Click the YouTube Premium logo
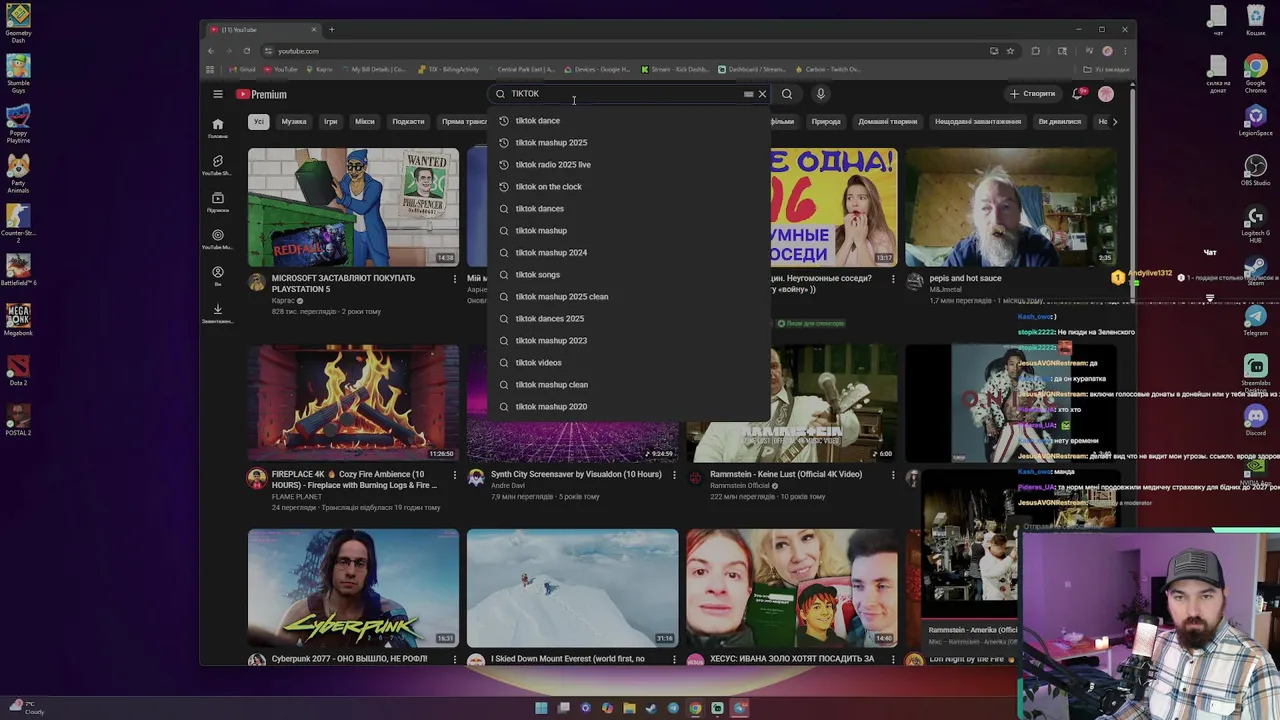 (262, 94)
